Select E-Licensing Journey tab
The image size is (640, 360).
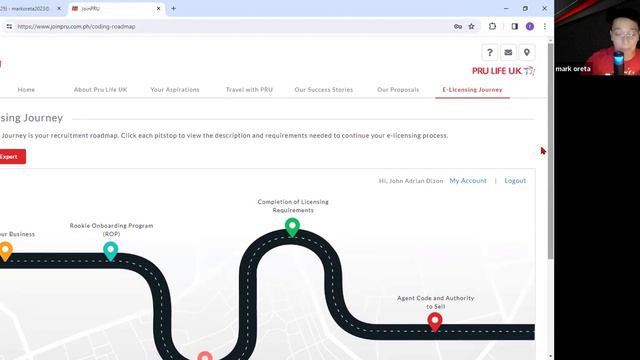point(472,90)
